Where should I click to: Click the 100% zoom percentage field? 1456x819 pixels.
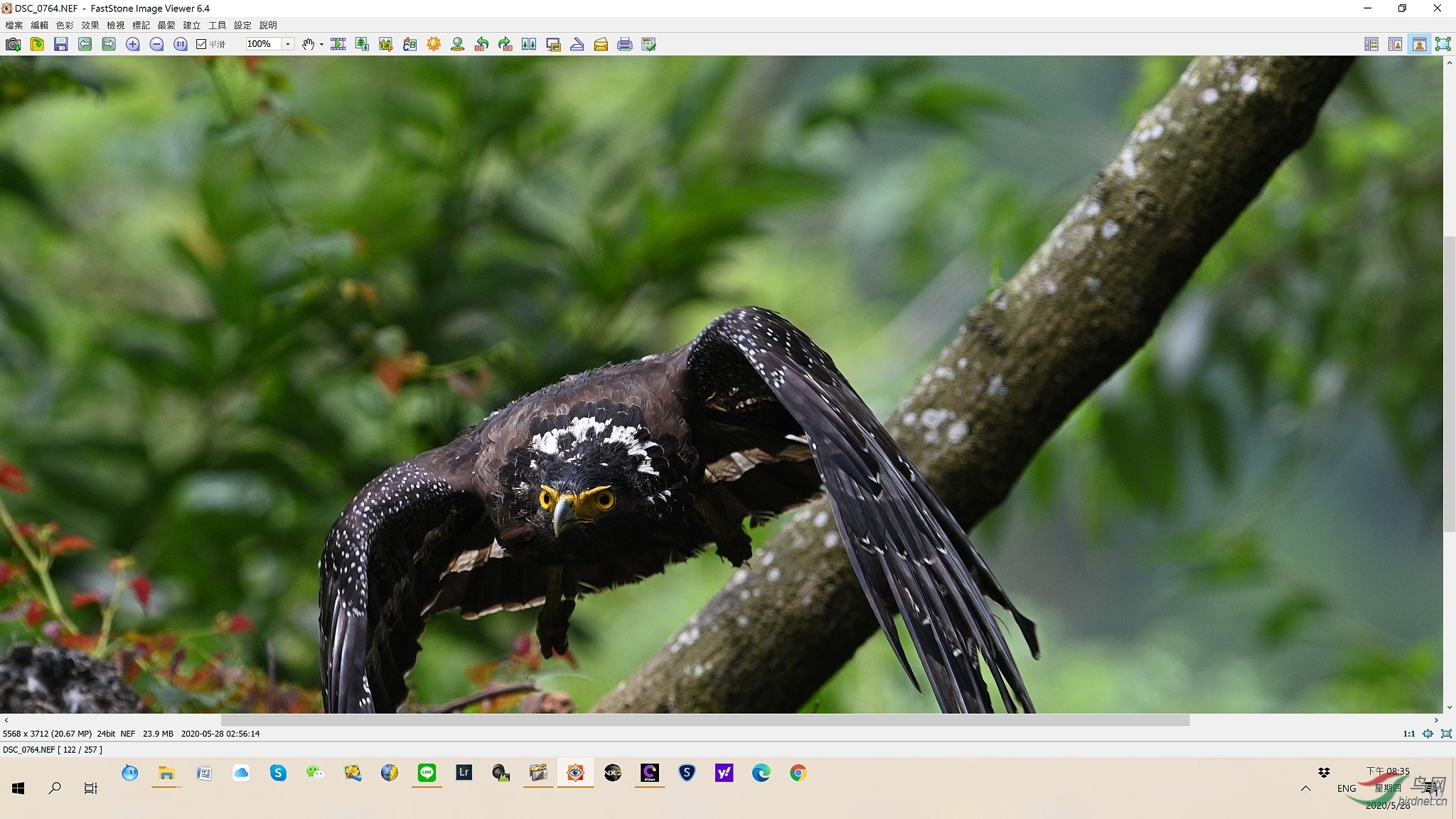tap(264, 44)
